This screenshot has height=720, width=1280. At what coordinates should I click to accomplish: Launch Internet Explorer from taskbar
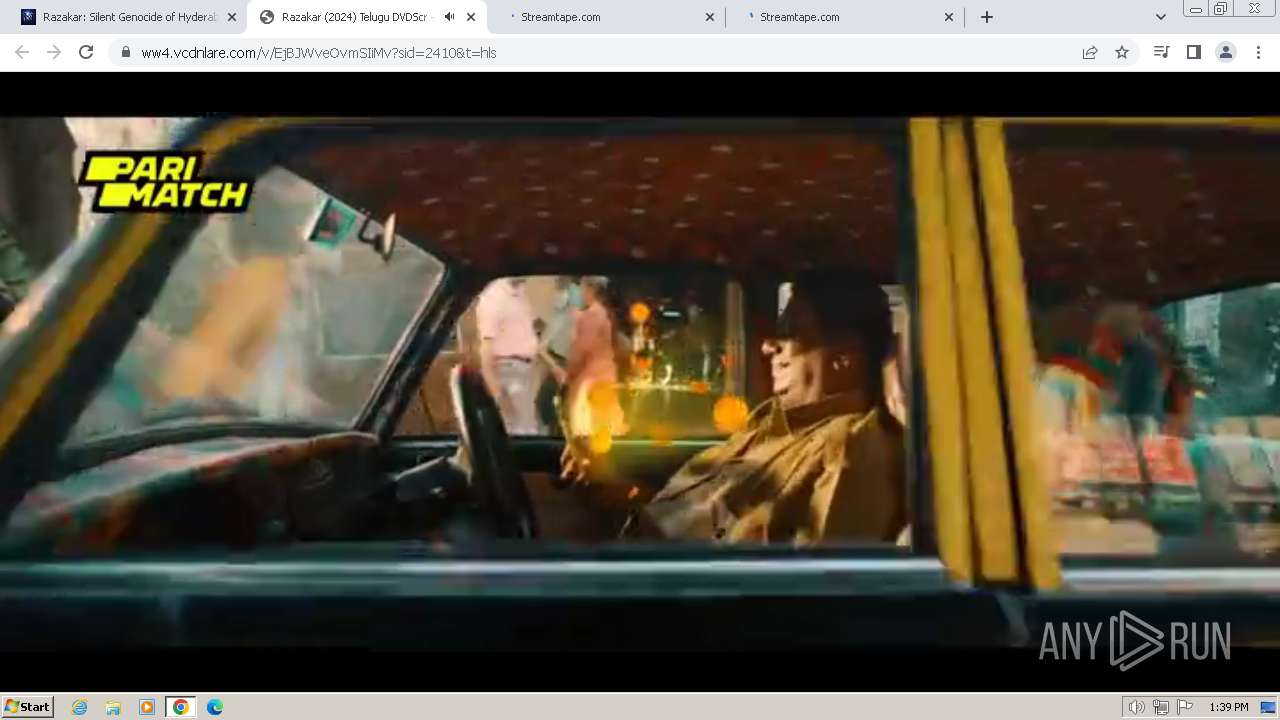pyautogui.click(x=80, y=707)
